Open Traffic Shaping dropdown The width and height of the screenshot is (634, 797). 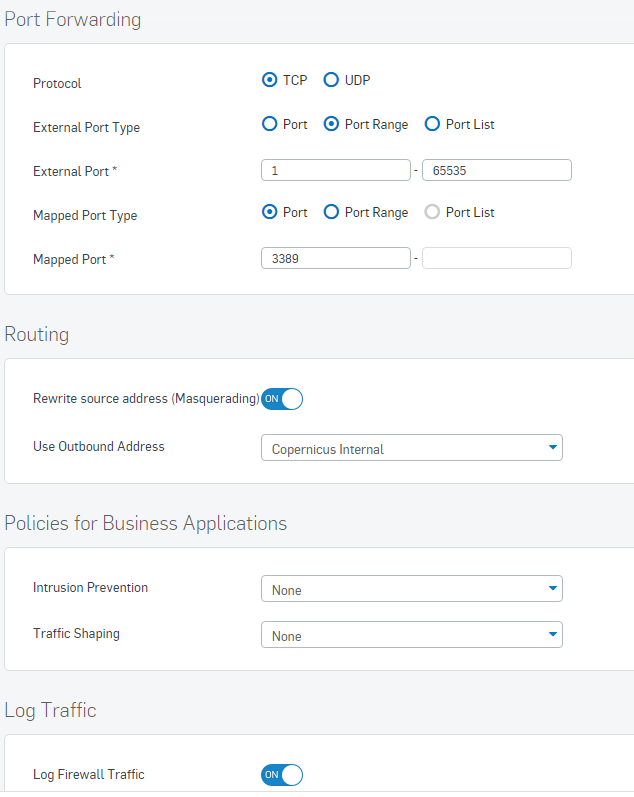[x=412, y=634]
